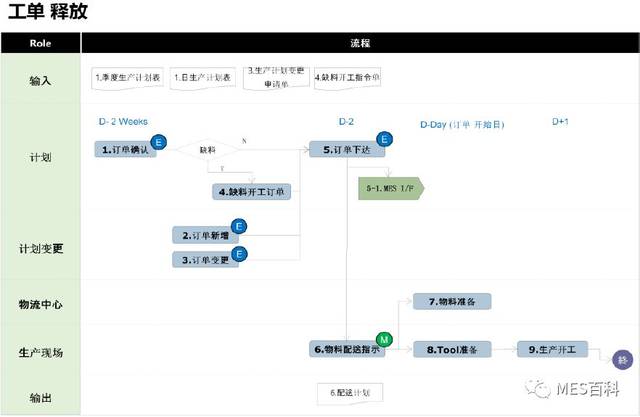Select the green 5-1.MES I/F box

pos(391,188)
